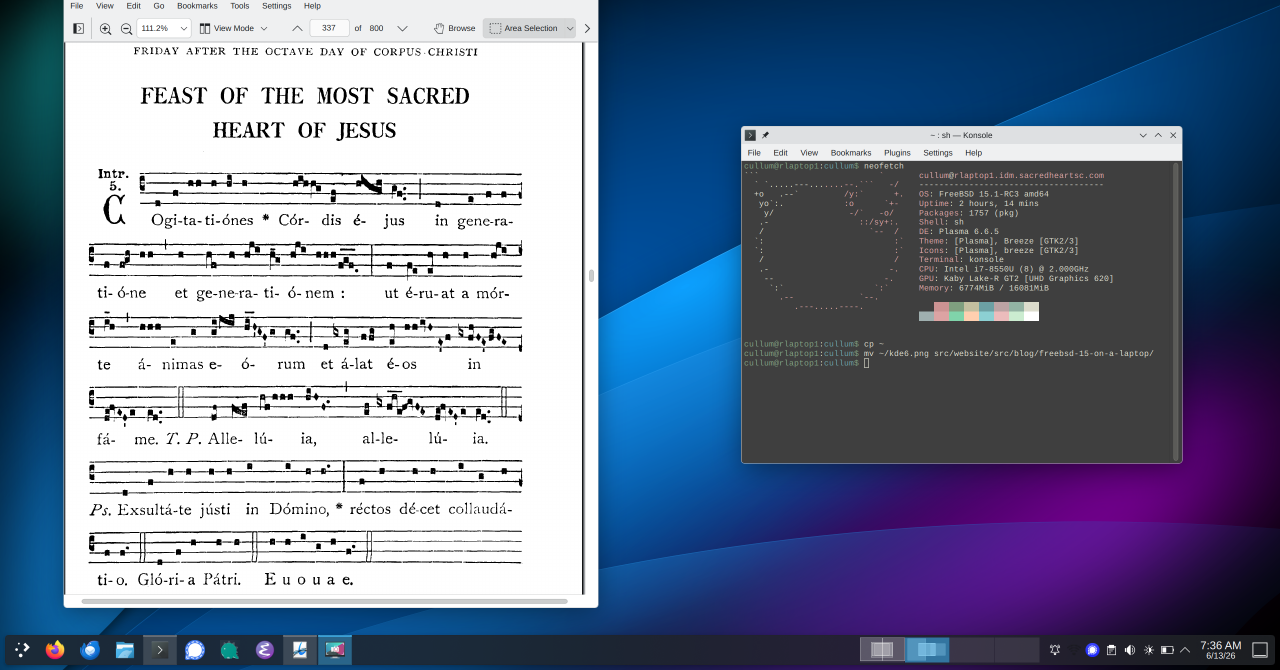Toggle the Okular sidebar panel icon
The width and height of the screenshot is (1280, 670).
79,28
